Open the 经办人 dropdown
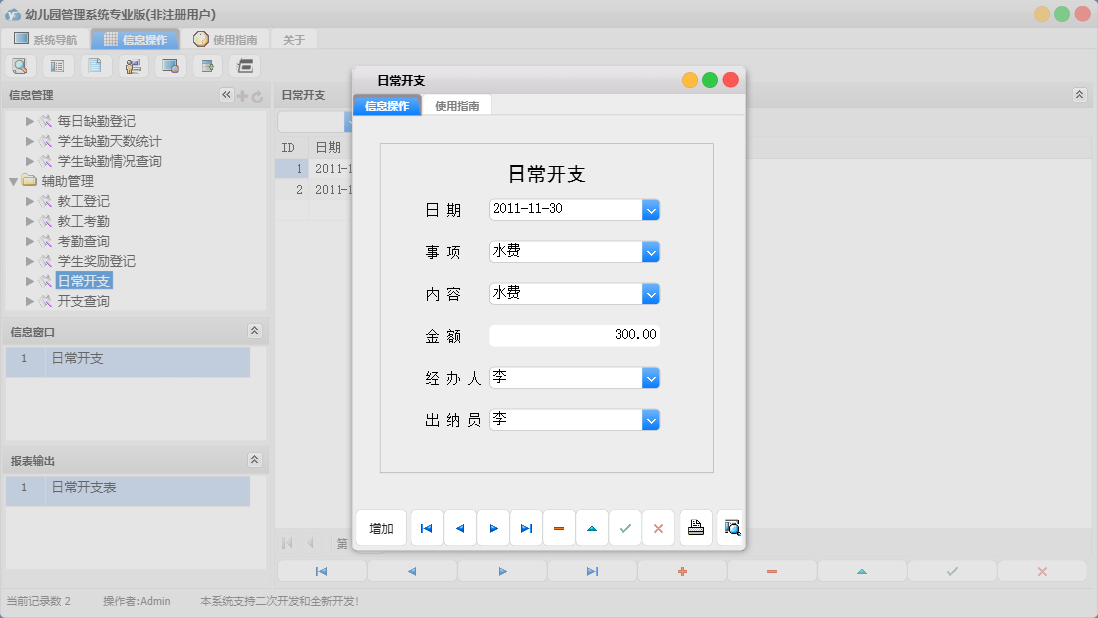This screenshot has height=618, width=1098. coord(651,378)
